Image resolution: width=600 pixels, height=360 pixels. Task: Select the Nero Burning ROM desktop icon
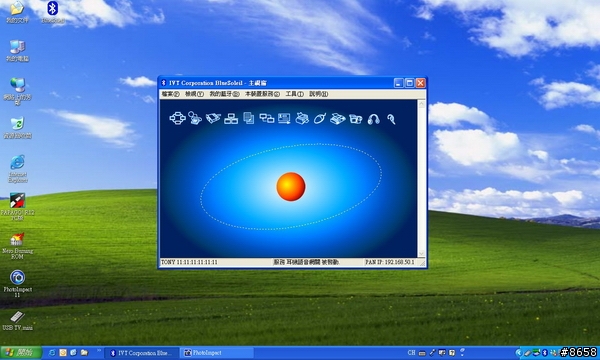pyautogui.click(x=17, y=246)
